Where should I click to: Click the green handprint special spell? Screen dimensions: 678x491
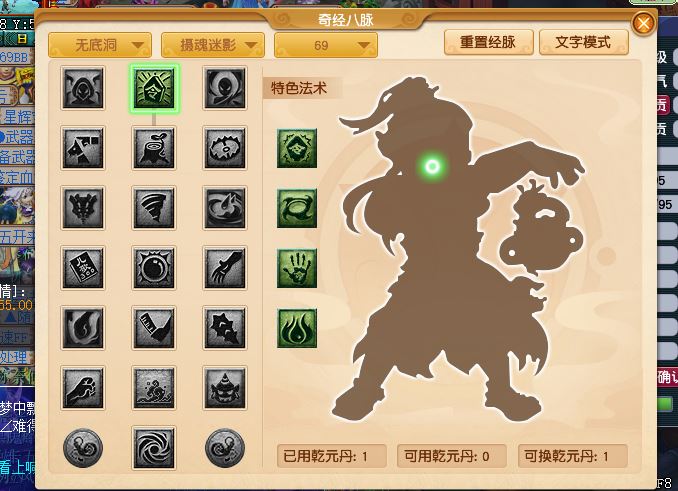click(297, 268)
